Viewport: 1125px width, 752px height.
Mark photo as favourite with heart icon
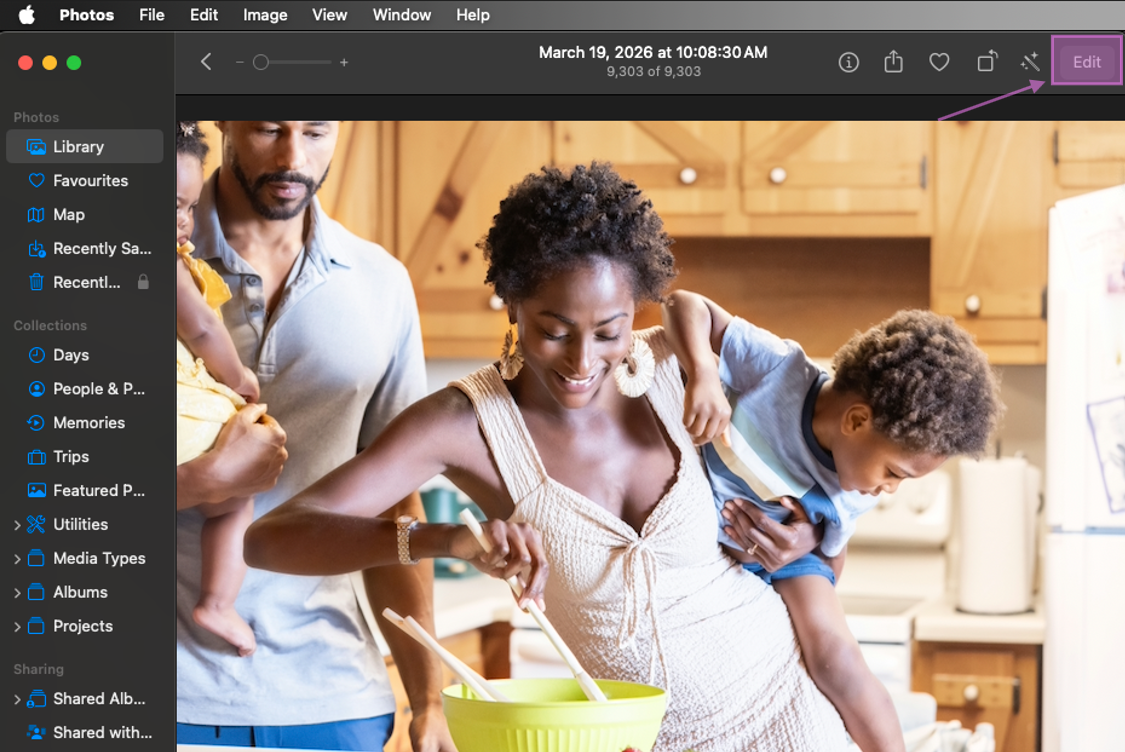(939, 62)
